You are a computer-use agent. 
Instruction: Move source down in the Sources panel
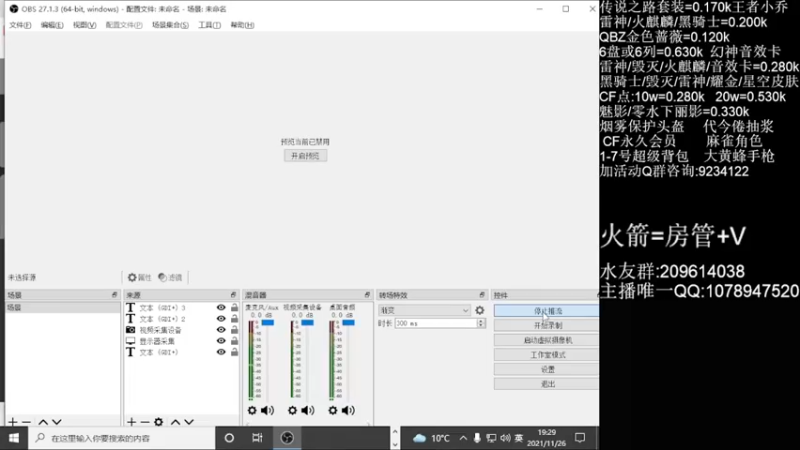click(x=189, y=422)
